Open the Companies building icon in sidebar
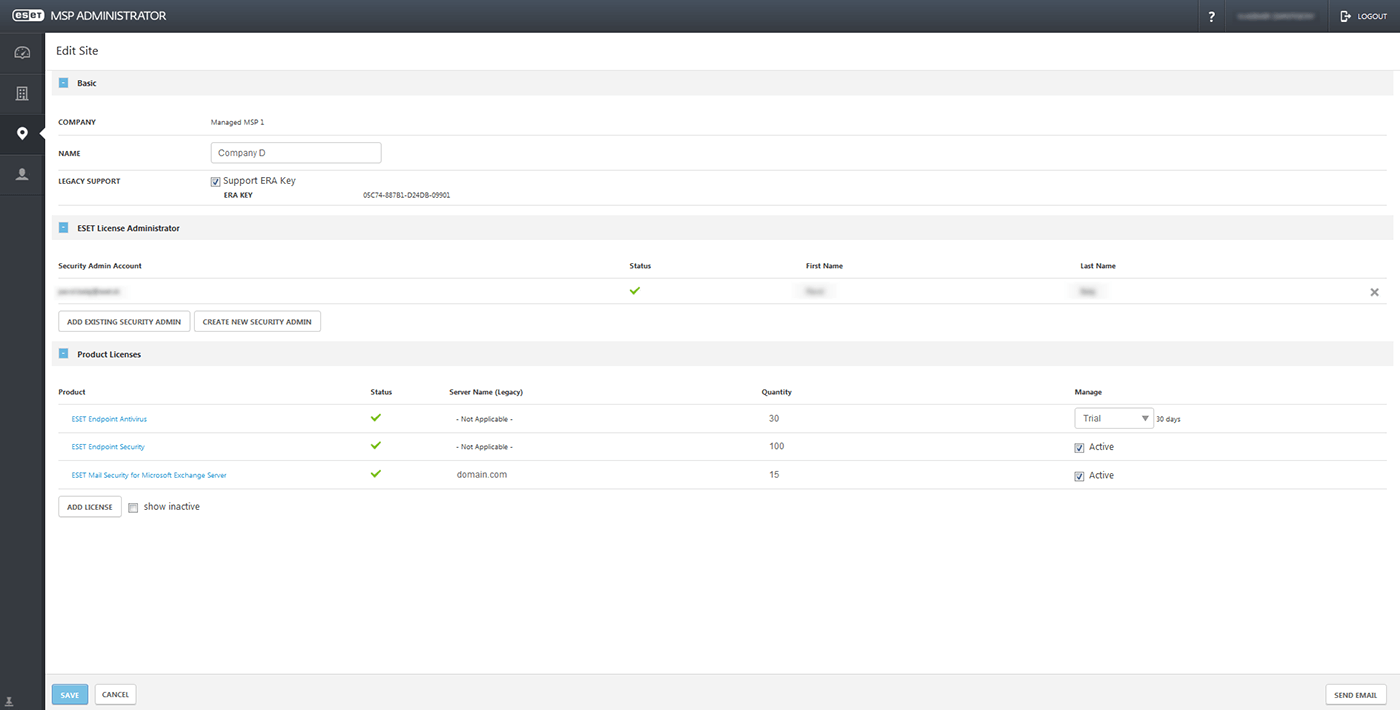The image size is (1400, 710). coord(22,94)
